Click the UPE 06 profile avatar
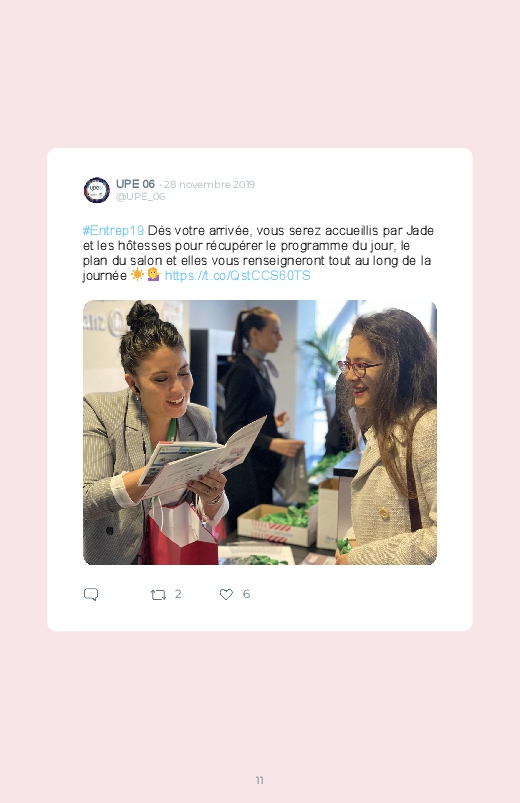Screen dimensions: 520x803 coord(96,190)
